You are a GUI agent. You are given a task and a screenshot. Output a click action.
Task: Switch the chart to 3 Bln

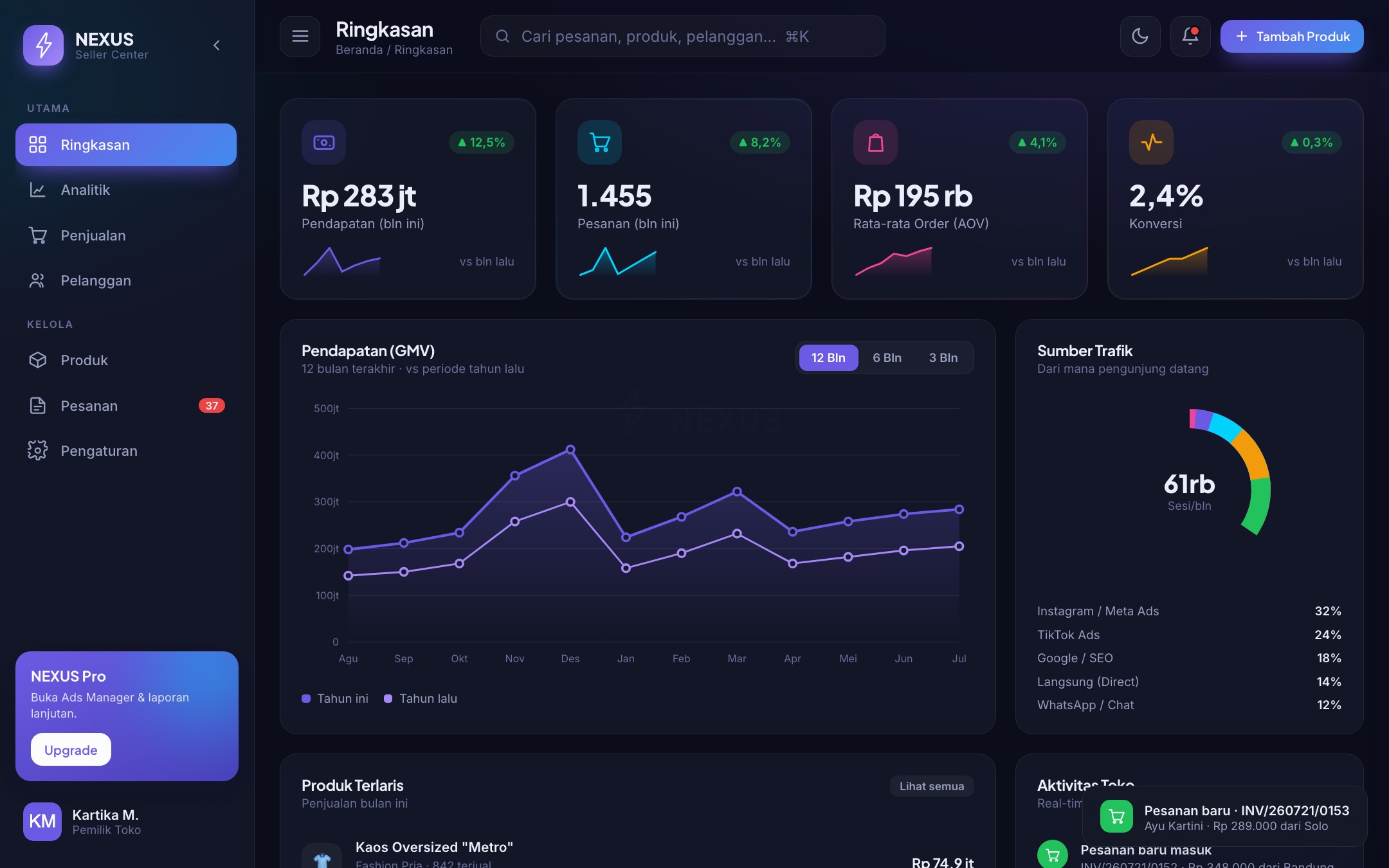tap(943, 357)
